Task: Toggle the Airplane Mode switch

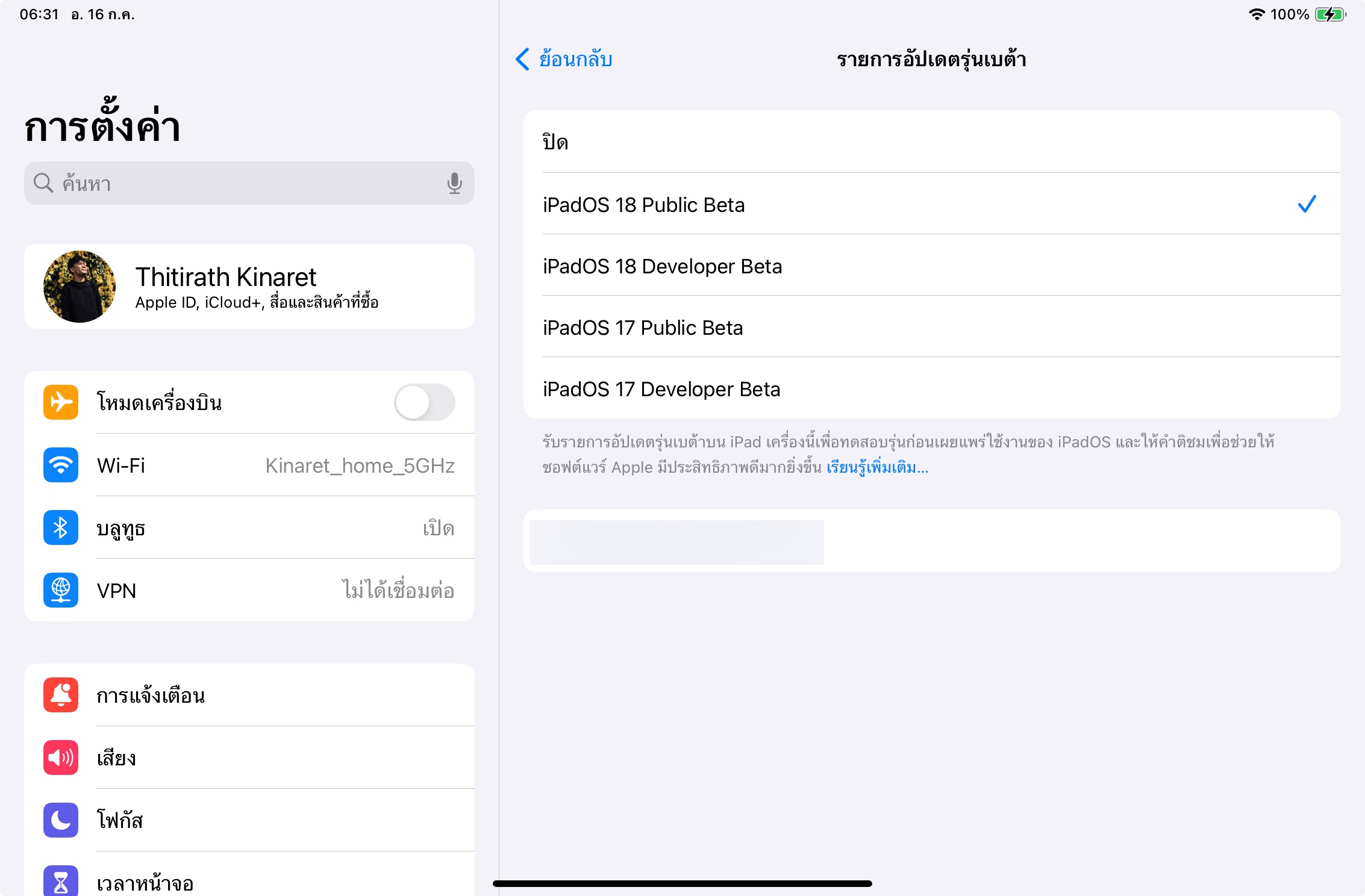Action: pos(424,402)
